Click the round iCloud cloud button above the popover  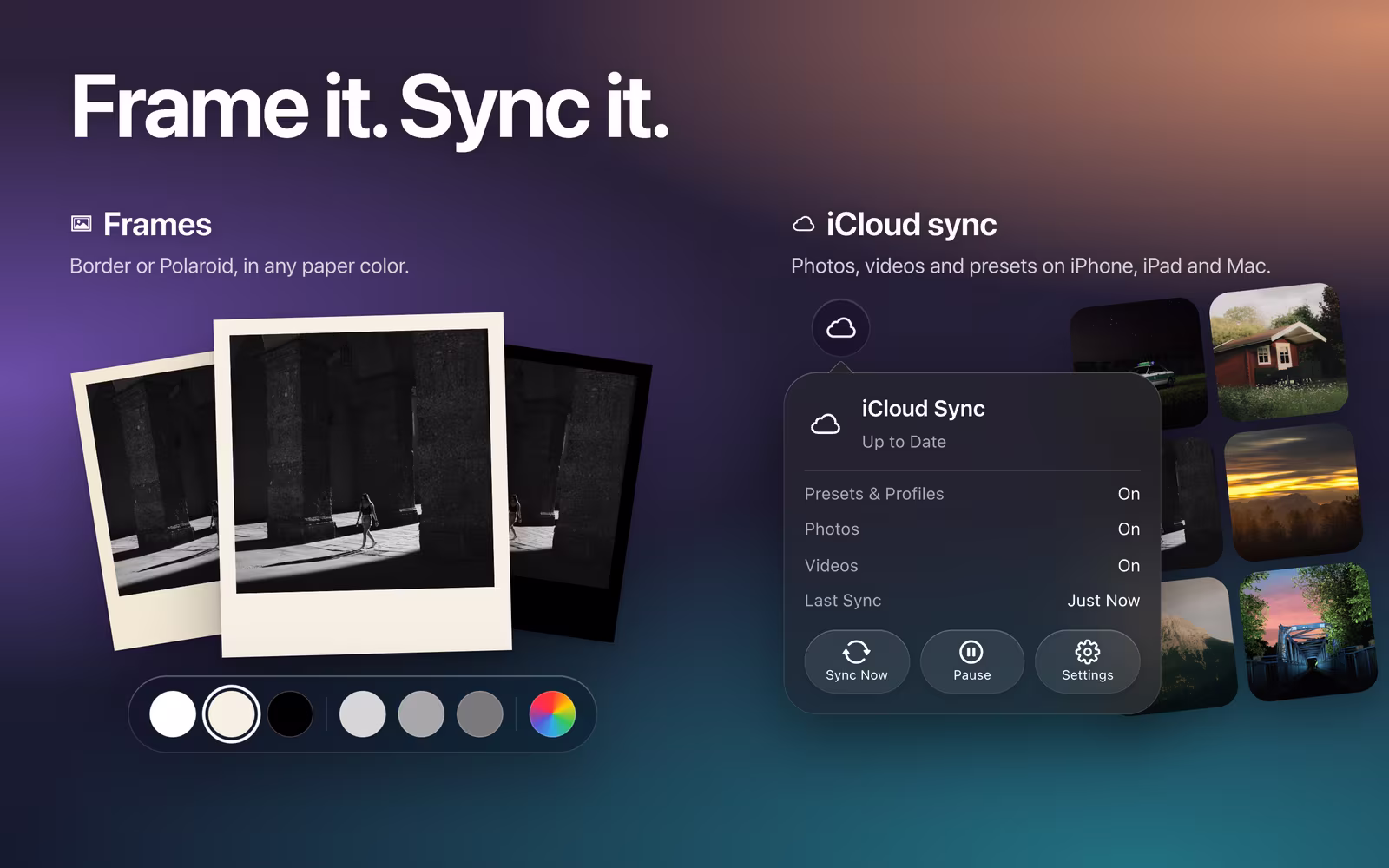pos(840,328)
